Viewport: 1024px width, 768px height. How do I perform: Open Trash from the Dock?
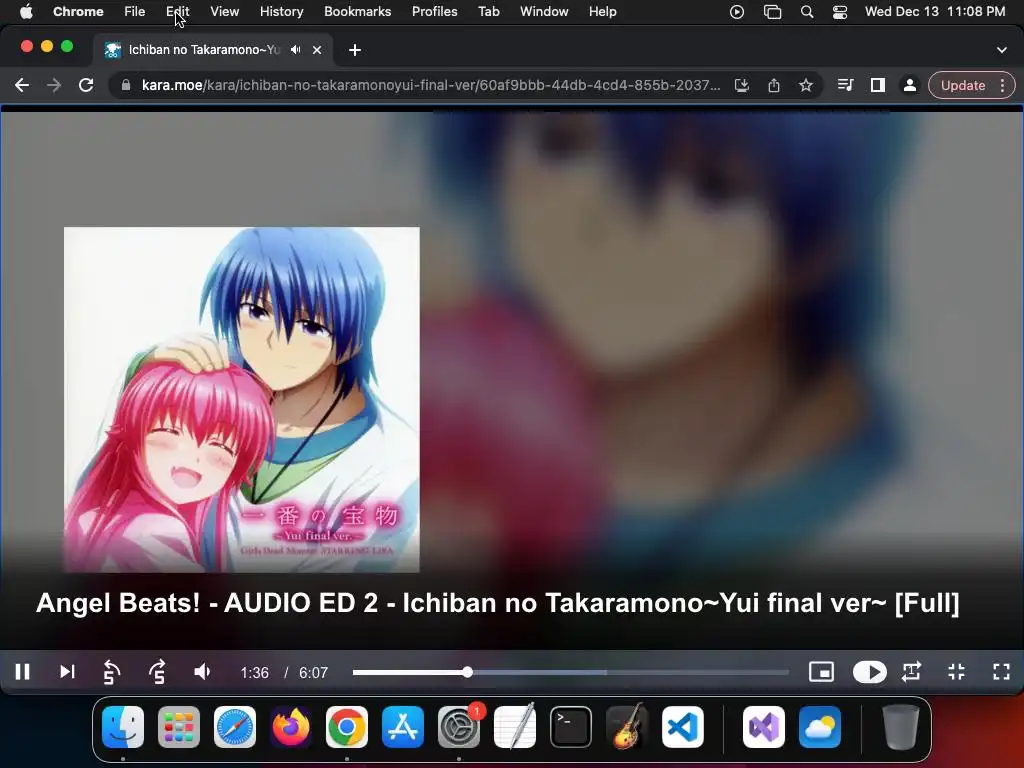coord(901,727)
